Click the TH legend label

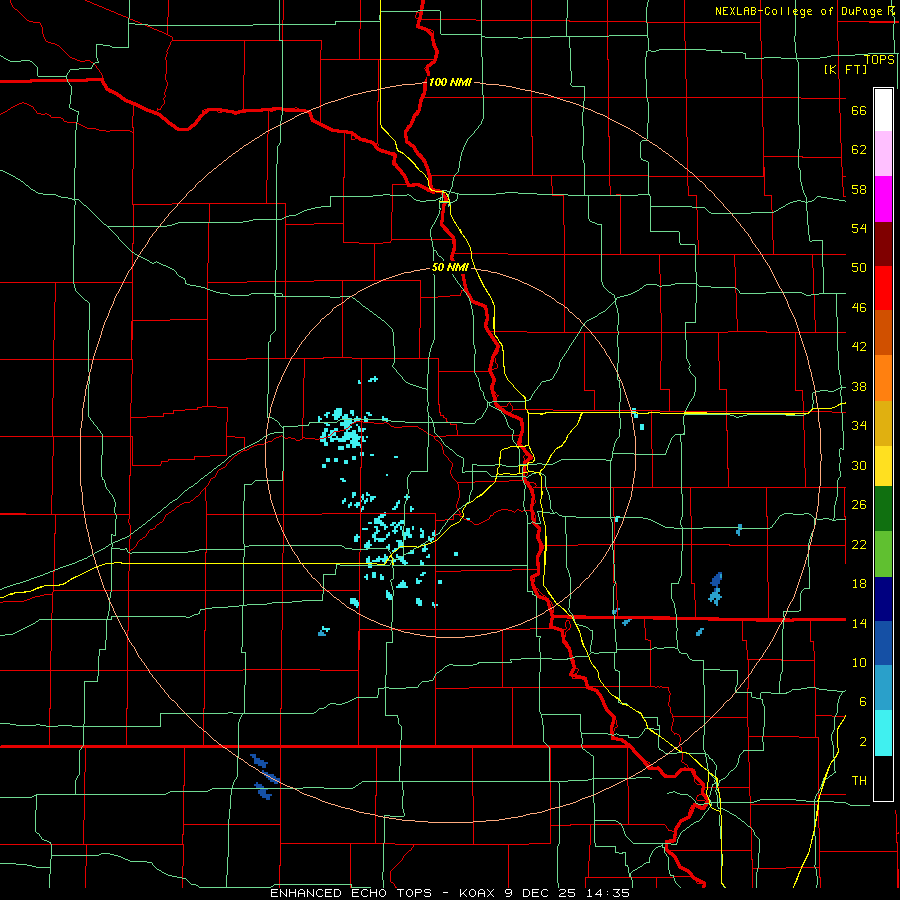[859, 781]
